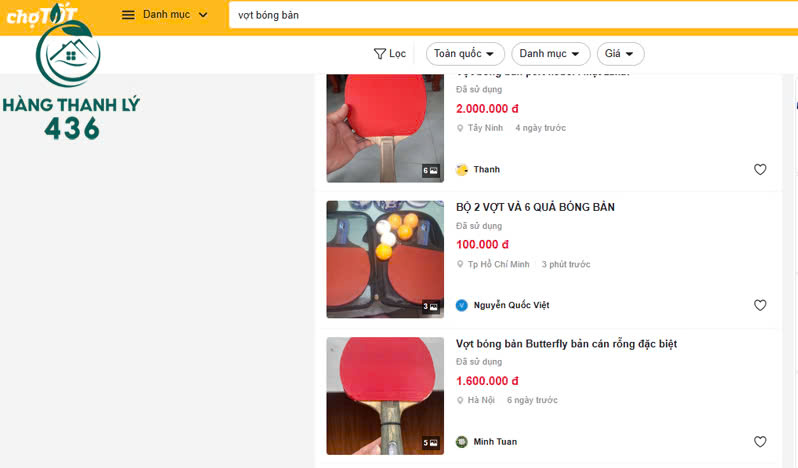Open thumbnail of two rackets with balls
This screenshot has width=798, height=468.
(385, 259)
